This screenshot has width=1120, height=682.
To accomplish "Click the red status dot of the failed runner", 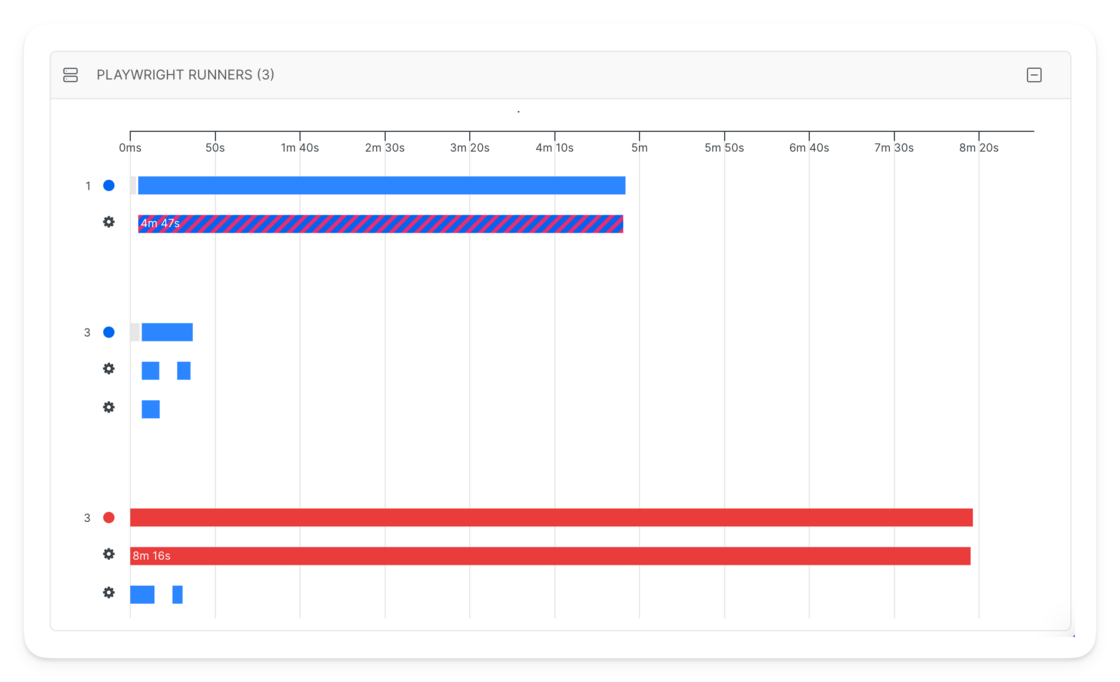I will [x=109, y=518].
